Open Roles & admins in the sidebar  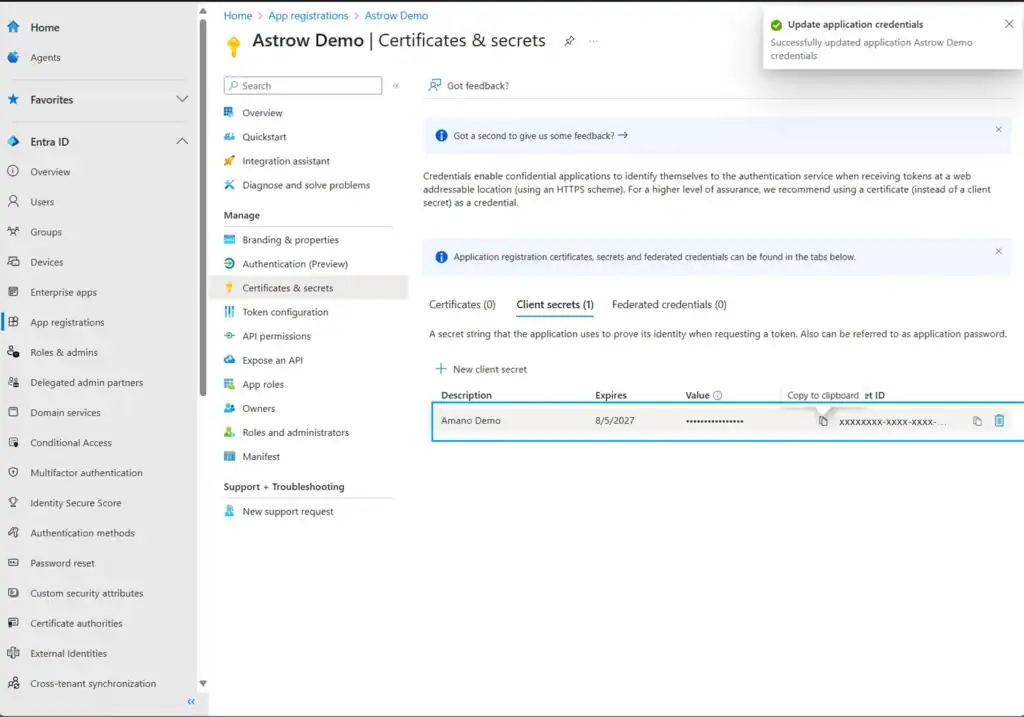(x=63, y=352)
